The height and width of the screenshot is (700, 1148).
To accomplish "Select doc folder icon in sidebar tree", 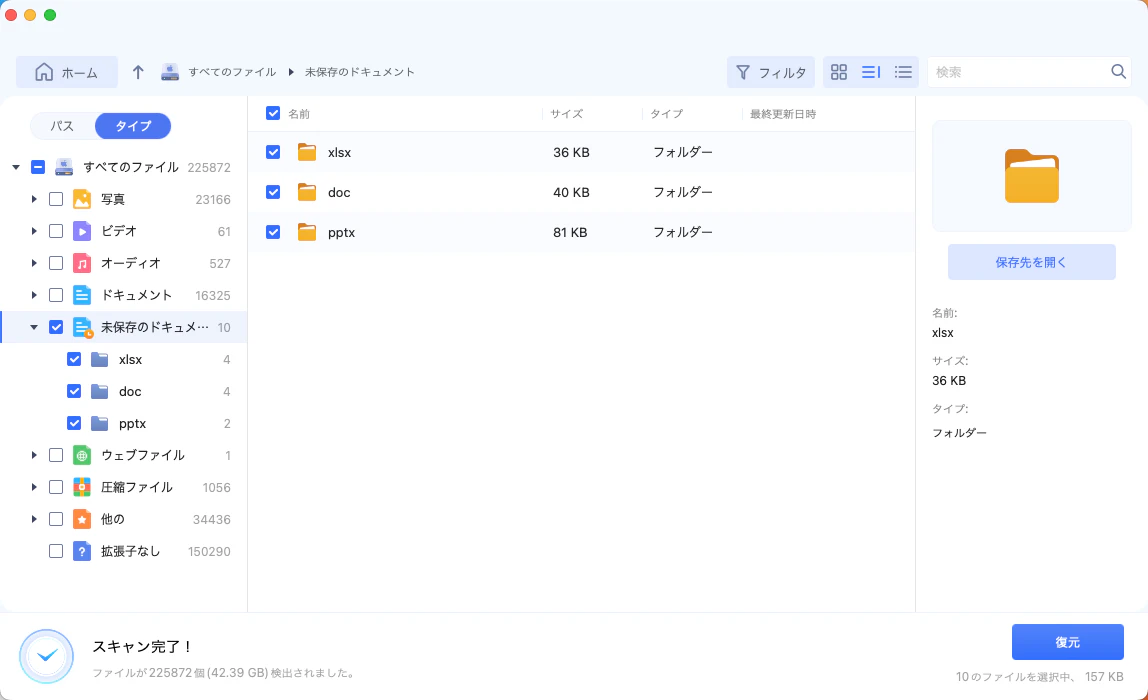I will [x=100, y=391].
